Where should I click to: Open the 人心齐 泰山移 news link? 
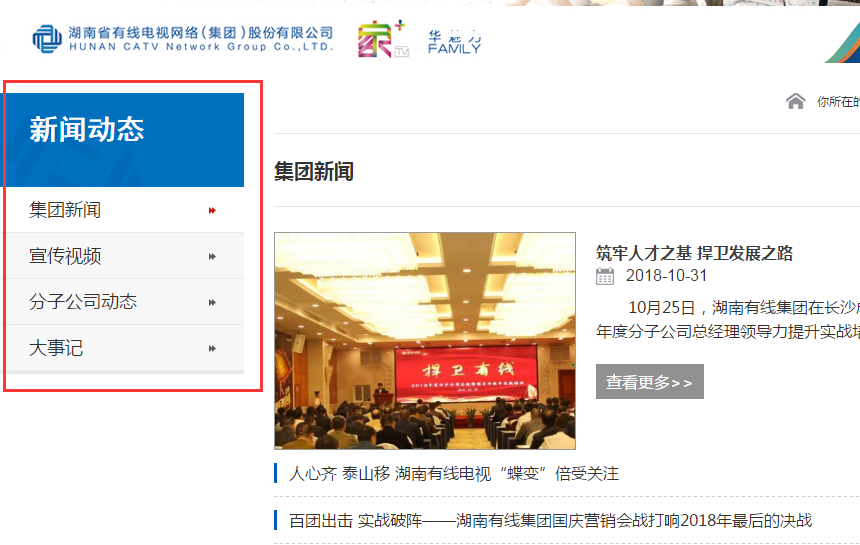tap(454, 474)
